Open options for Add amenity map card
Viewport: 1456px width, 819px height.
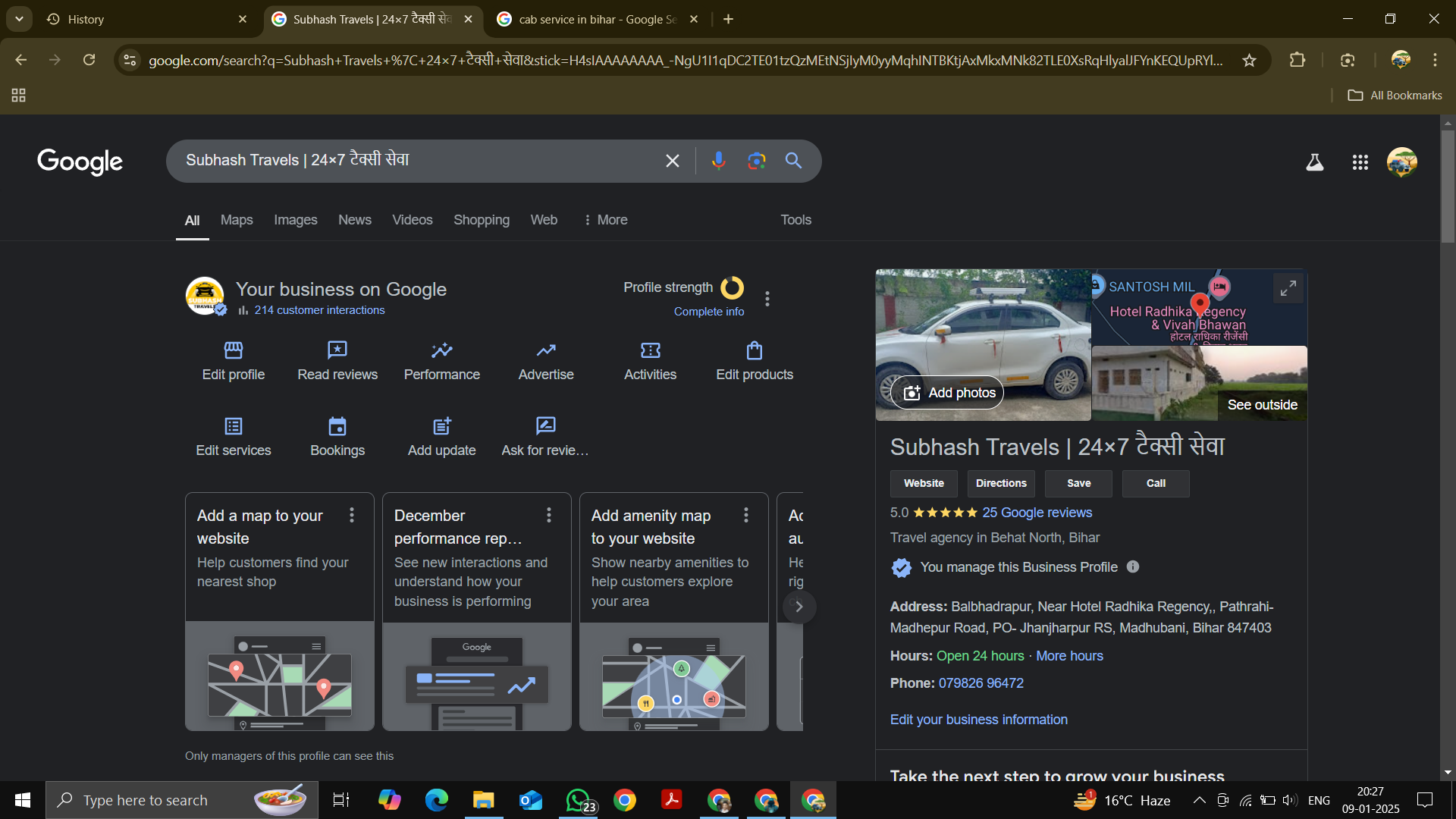(x=746, y=516)
